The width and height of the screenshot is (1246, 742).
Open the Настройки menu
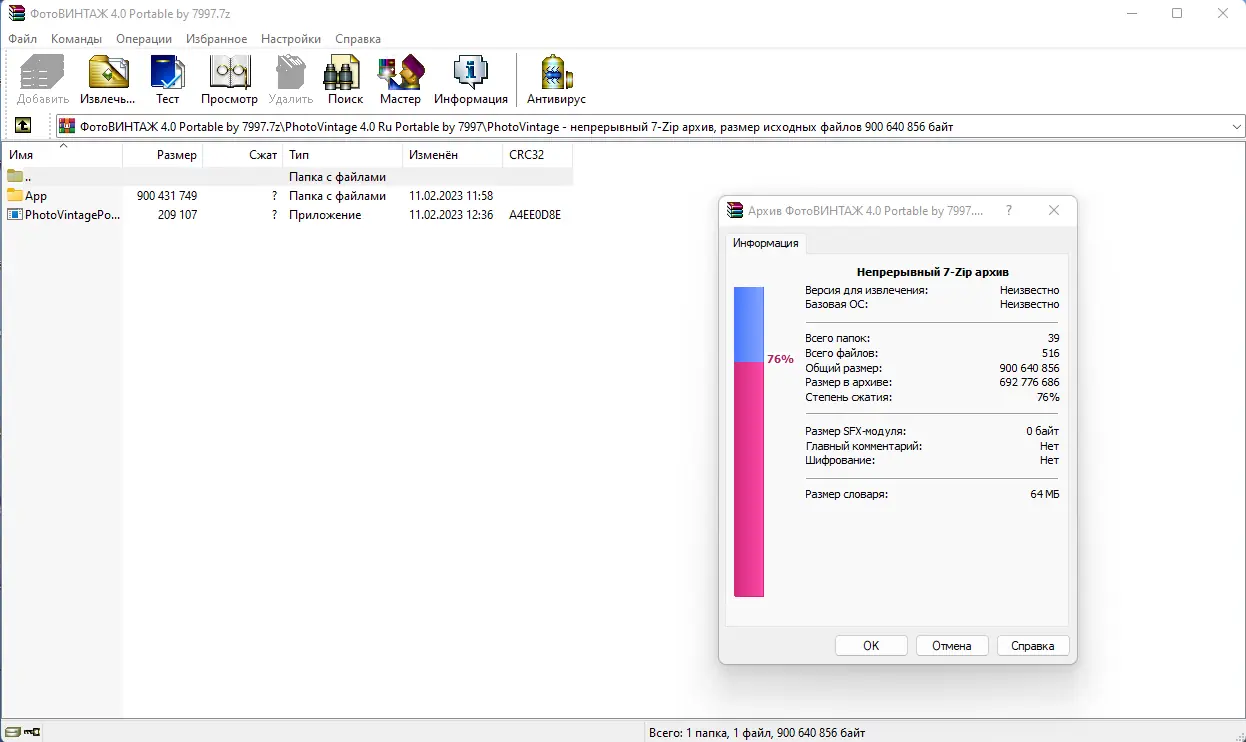291,39
